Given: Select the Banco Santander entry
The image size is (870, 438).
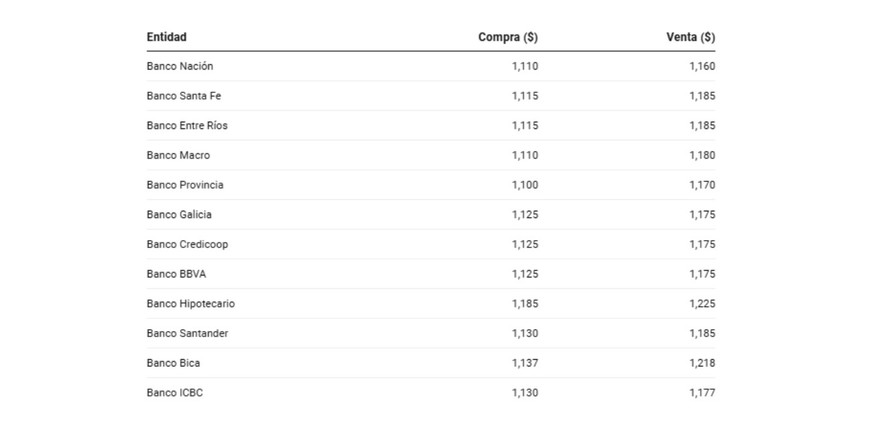Looking at the screenshot, I should (x=187, y=333).
